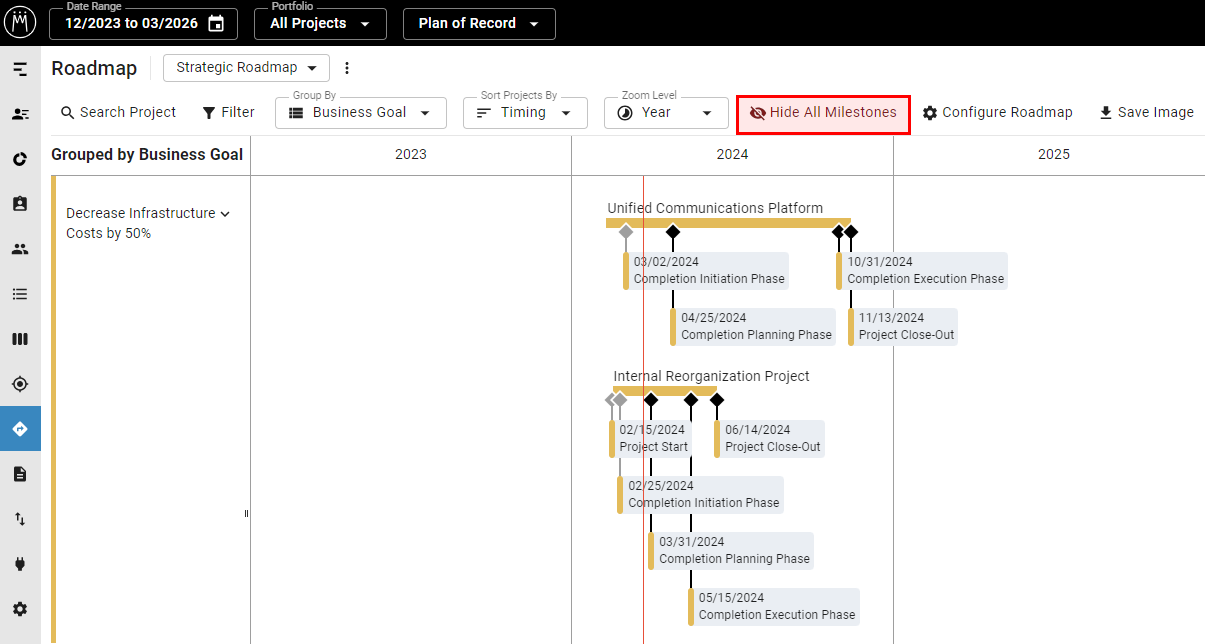Open the roadmap three-dot overflow menu

click(x=346, y=67)
